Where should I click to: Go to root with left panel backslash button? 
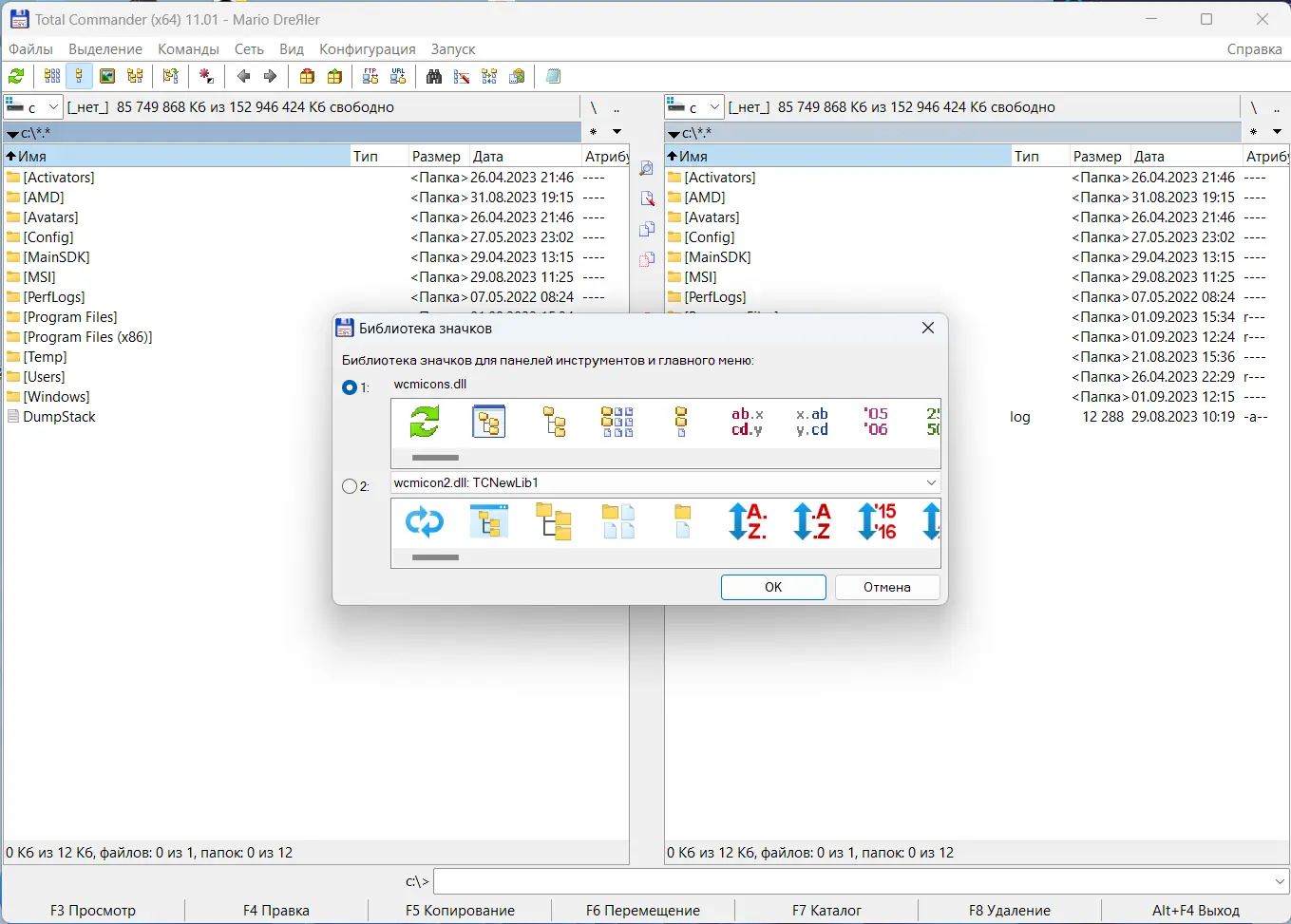coord(594,107)
